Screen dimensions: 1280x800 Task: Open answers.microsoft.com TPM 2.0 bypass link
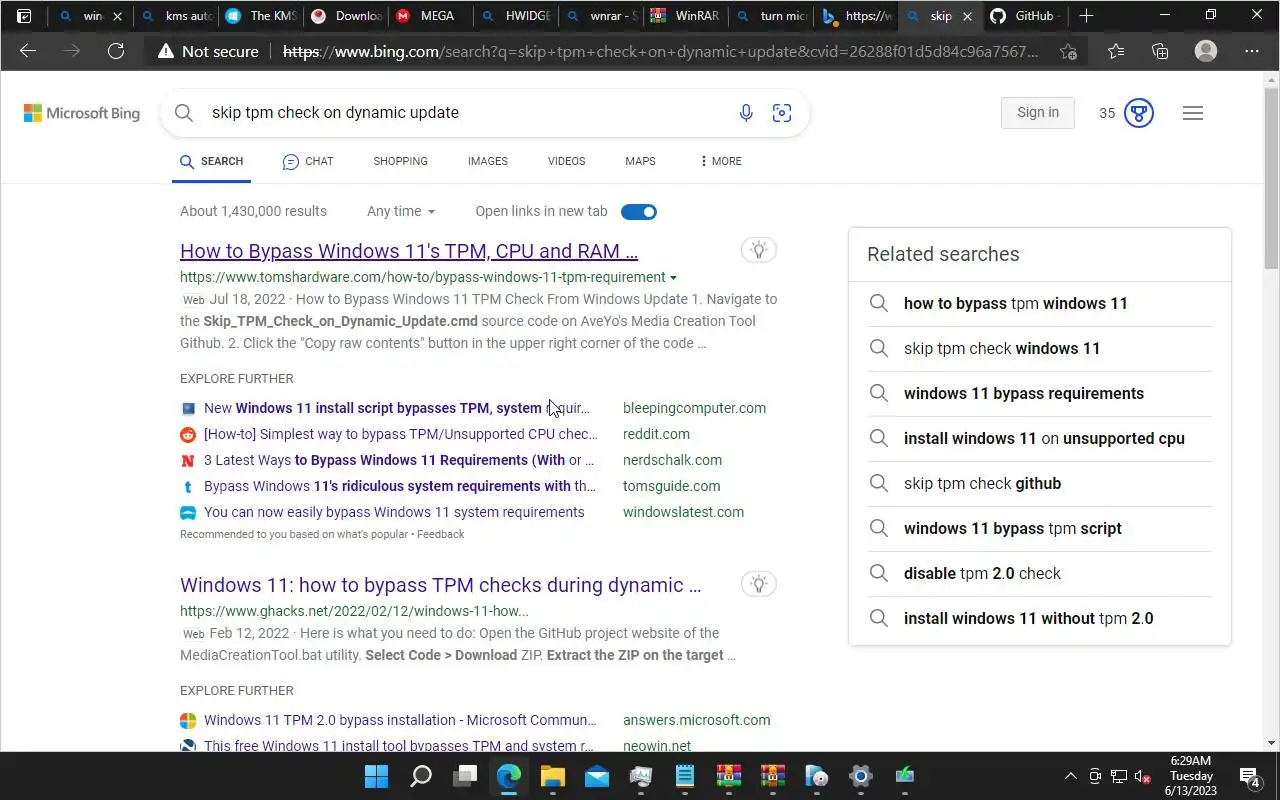pyautogui.click(x=400, y=720)
